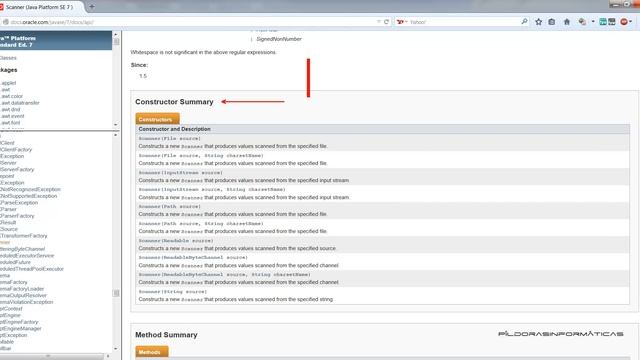The image size is (640, 360).
Task: Bookmark this page with the star icon
Action: pyautogui.click(x=538, y=22)
